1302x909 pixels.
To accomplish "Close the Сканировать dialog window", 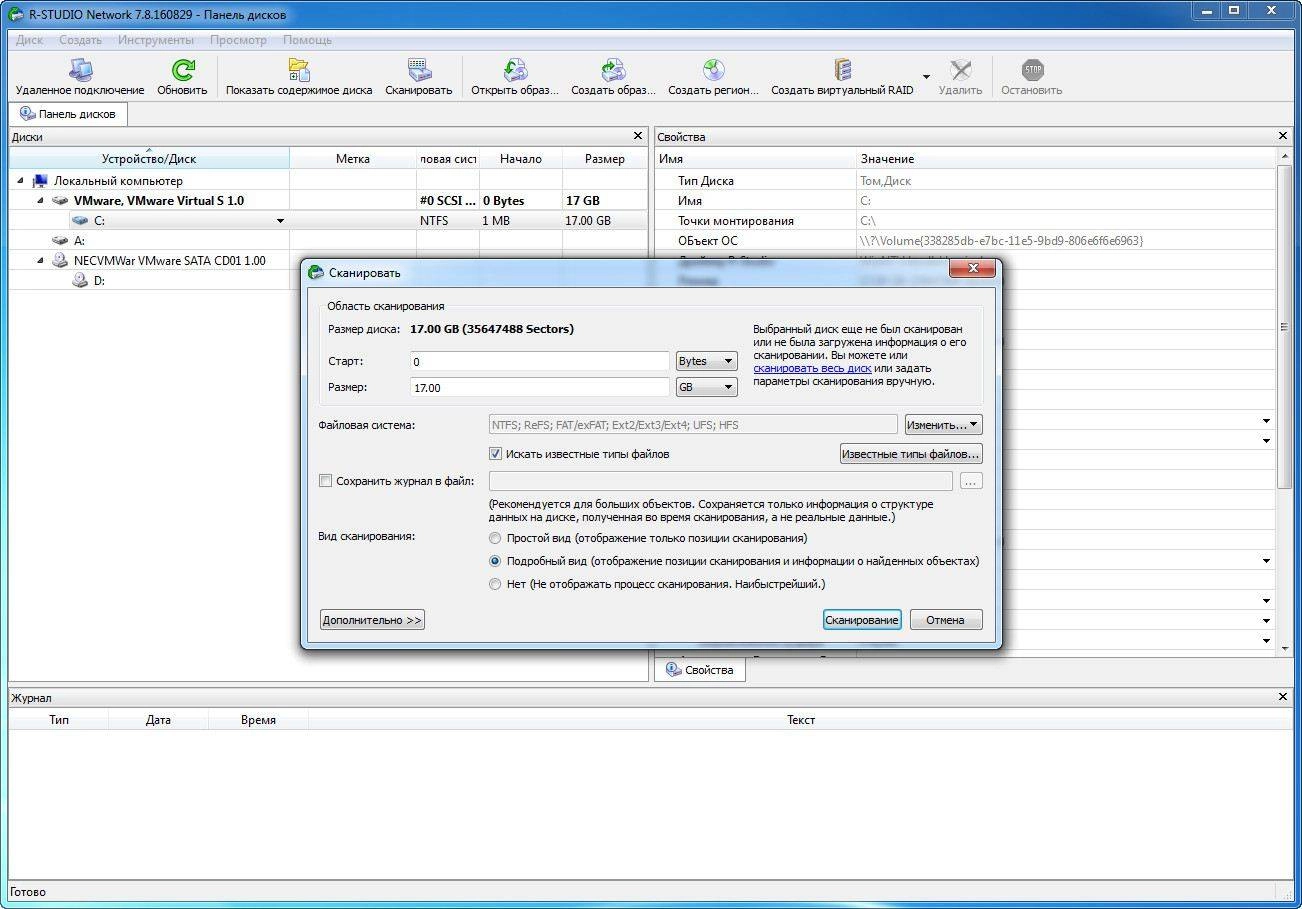I will tap(972, 270).
